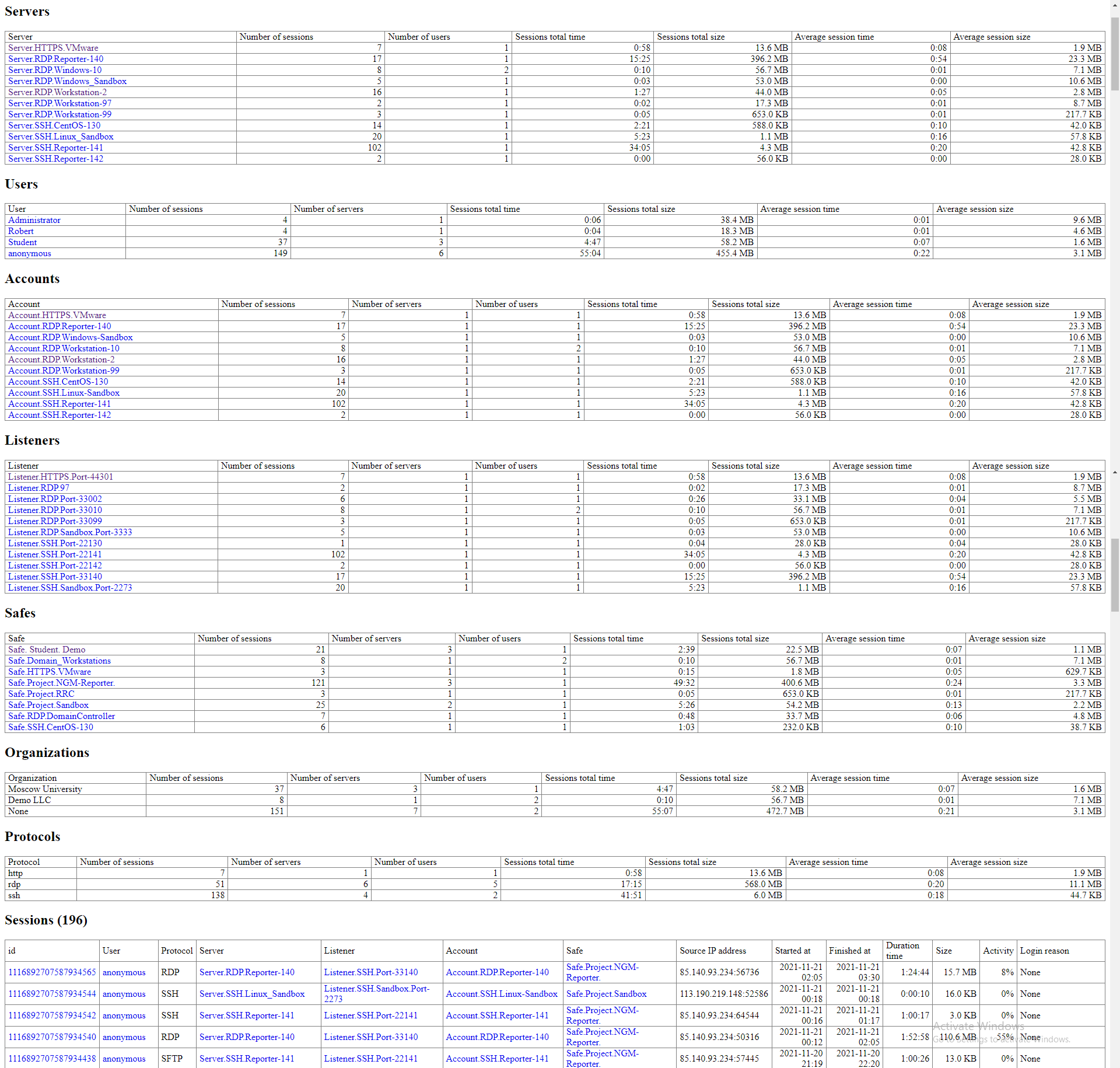Click Server.RDP.Reporter-140 in Servers table
The image size is (1120, 1068).
coord(55,59)
